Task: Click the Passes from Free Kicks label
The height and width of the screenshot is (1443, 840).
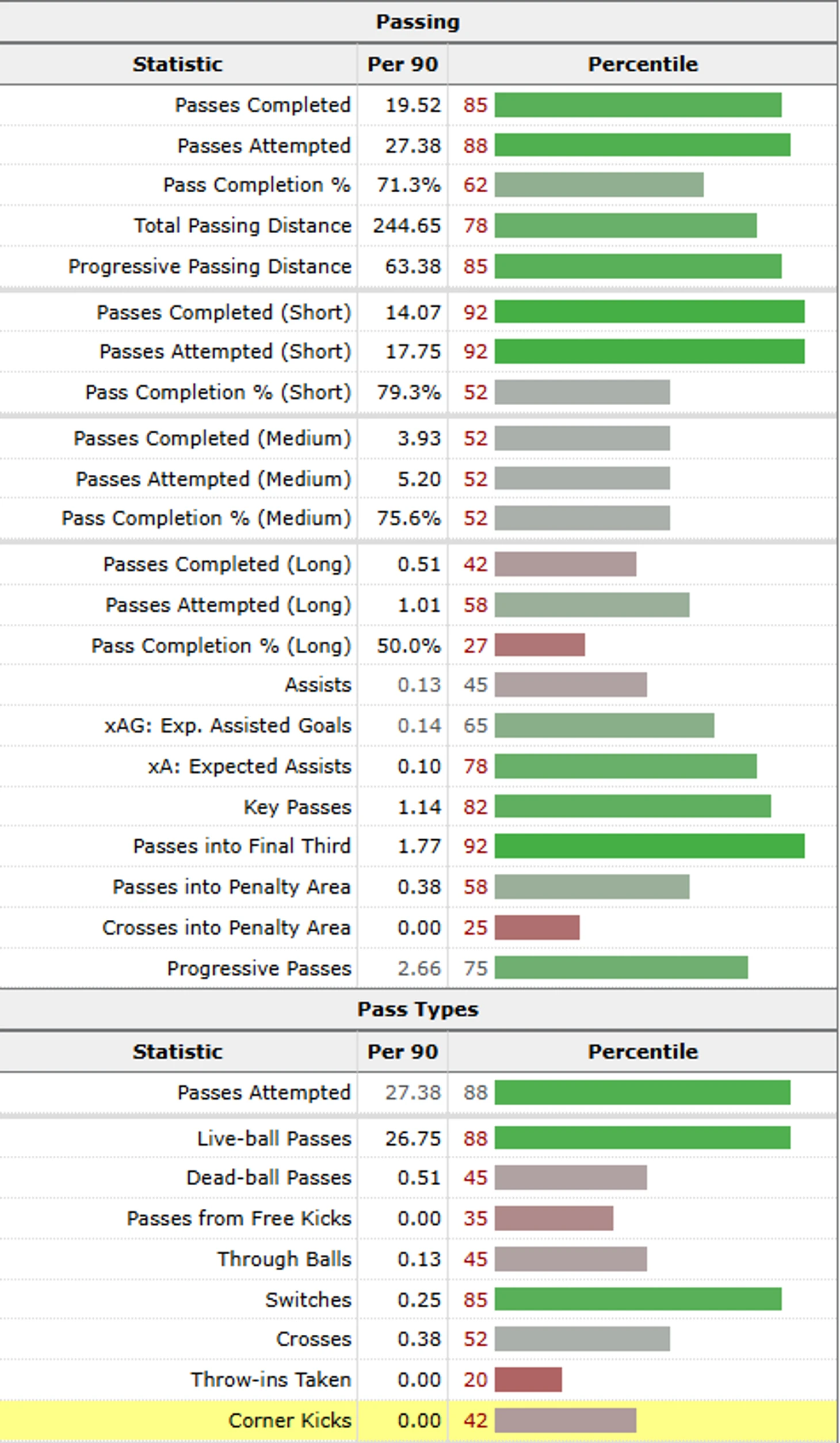Action: pos(238,1219)
